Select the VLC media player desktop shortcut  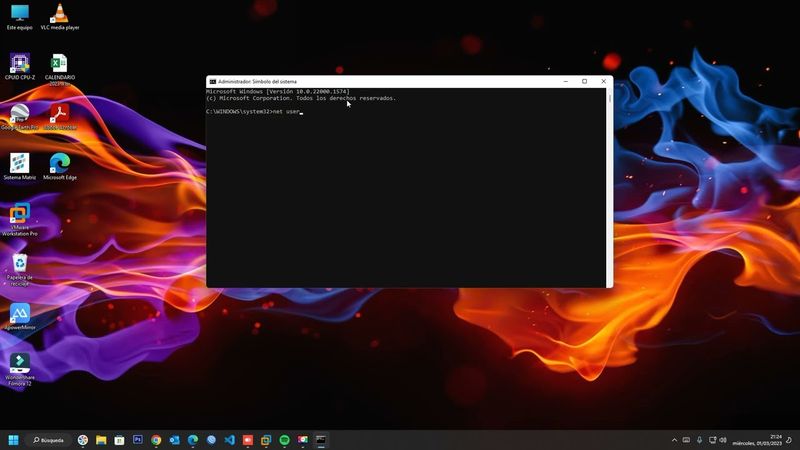pyautogui.click(x=60, y=17)
